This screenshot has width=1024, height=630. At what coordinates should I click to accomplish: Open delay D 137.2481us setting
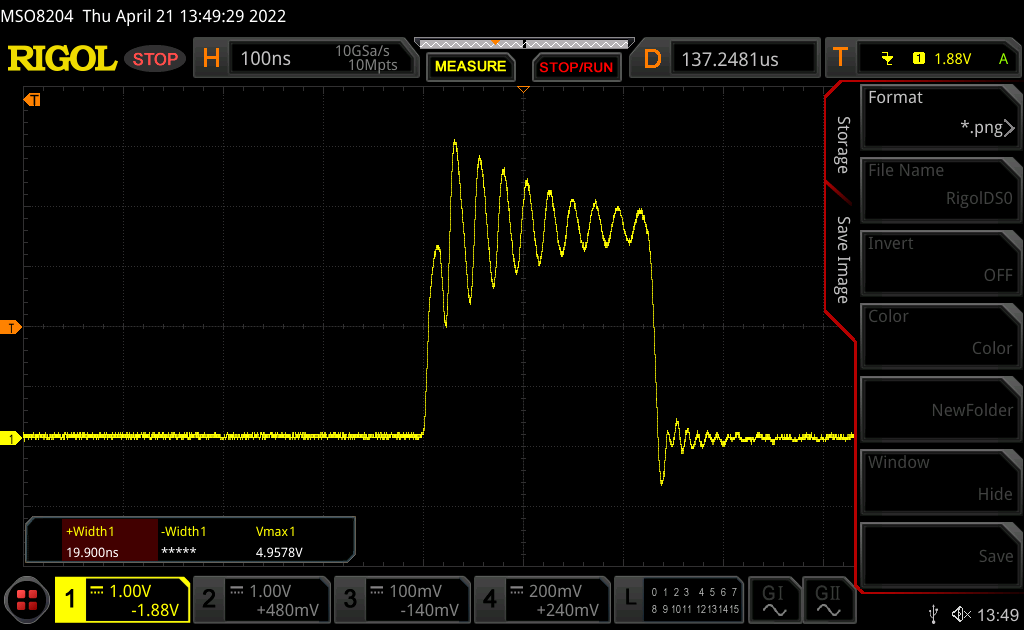725,59
